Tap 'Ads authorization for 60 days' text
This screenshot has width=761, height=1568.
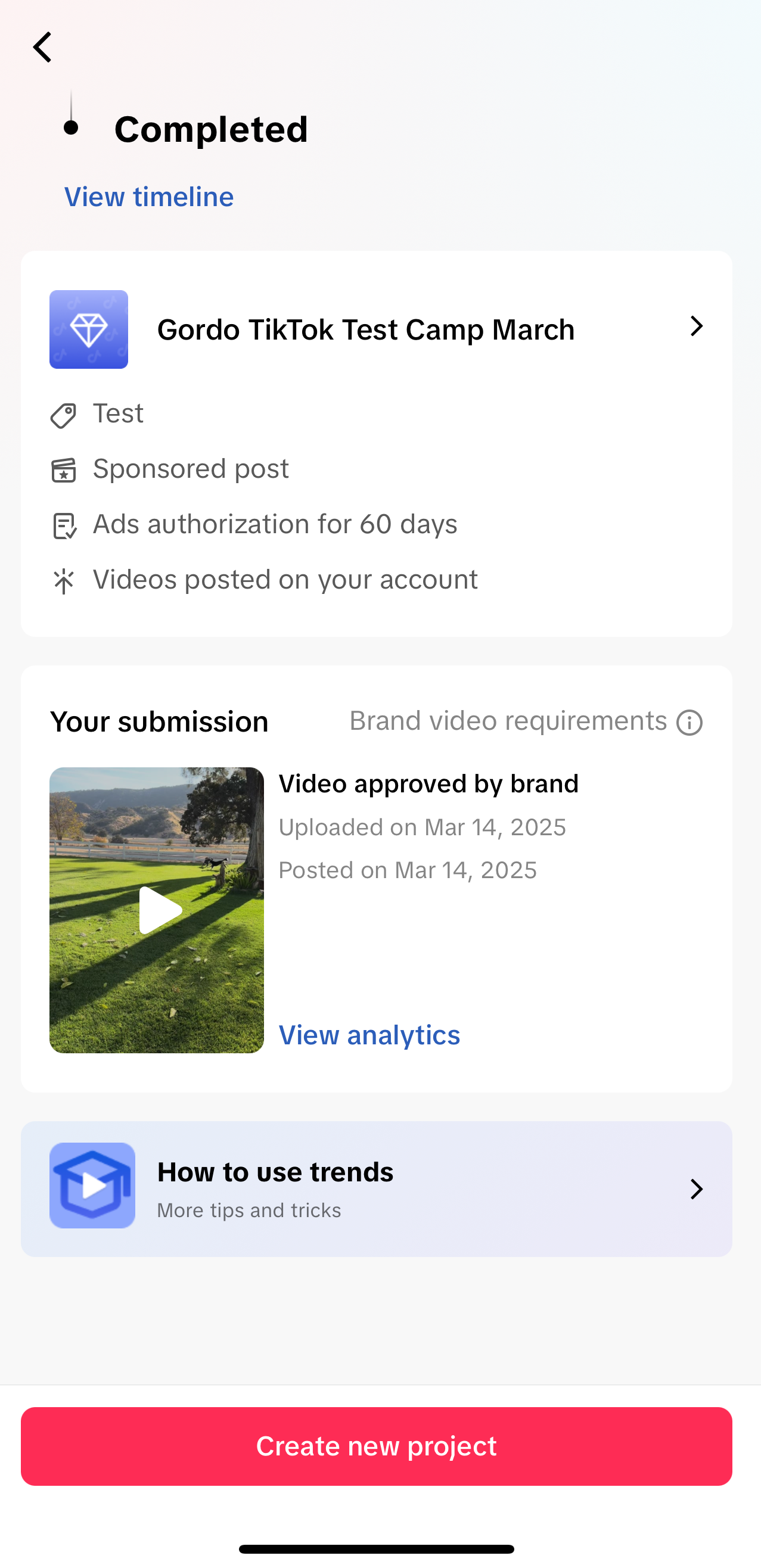275,524
